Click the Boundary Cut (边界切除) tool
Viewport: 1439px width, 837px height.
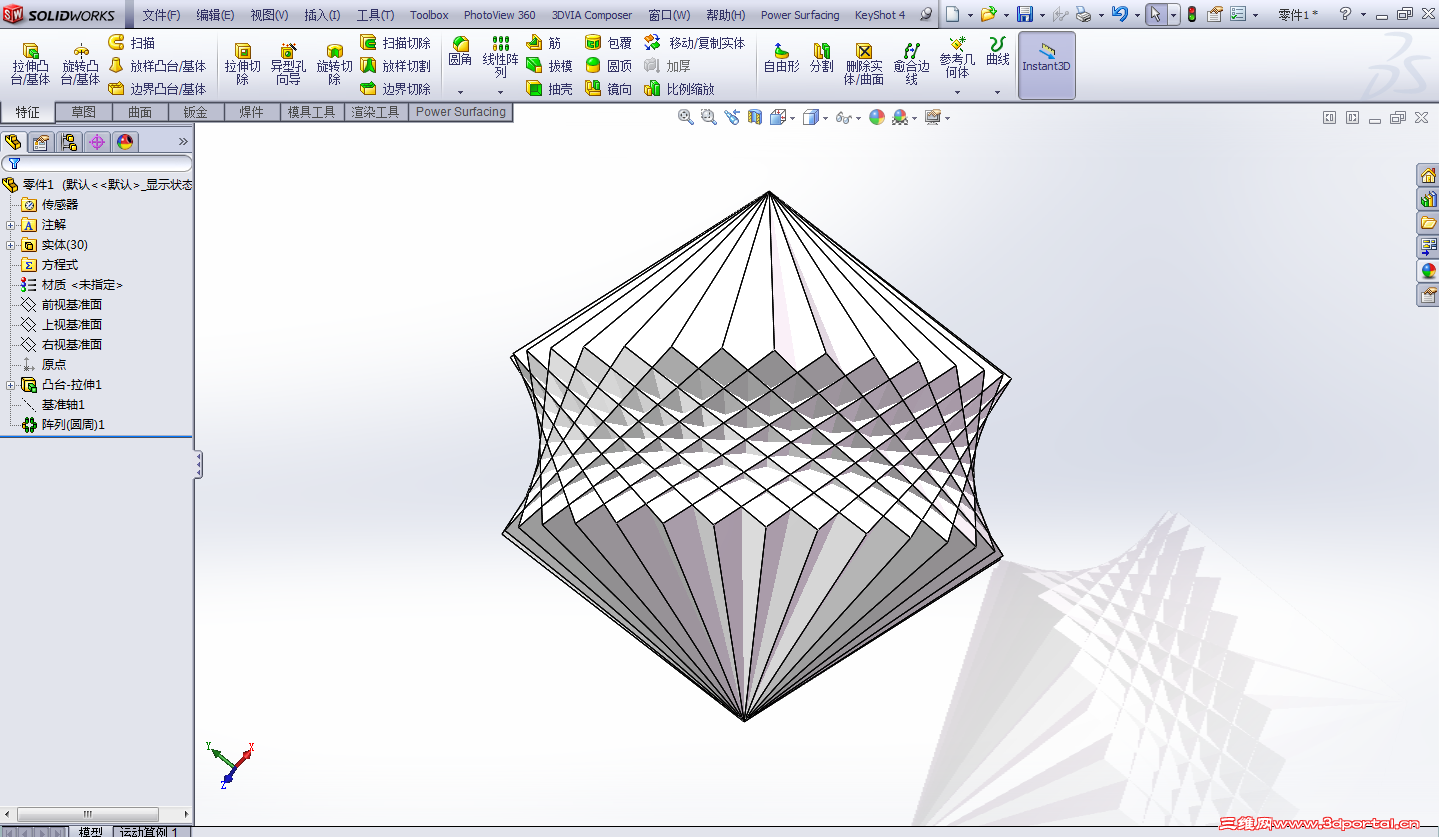395,89
